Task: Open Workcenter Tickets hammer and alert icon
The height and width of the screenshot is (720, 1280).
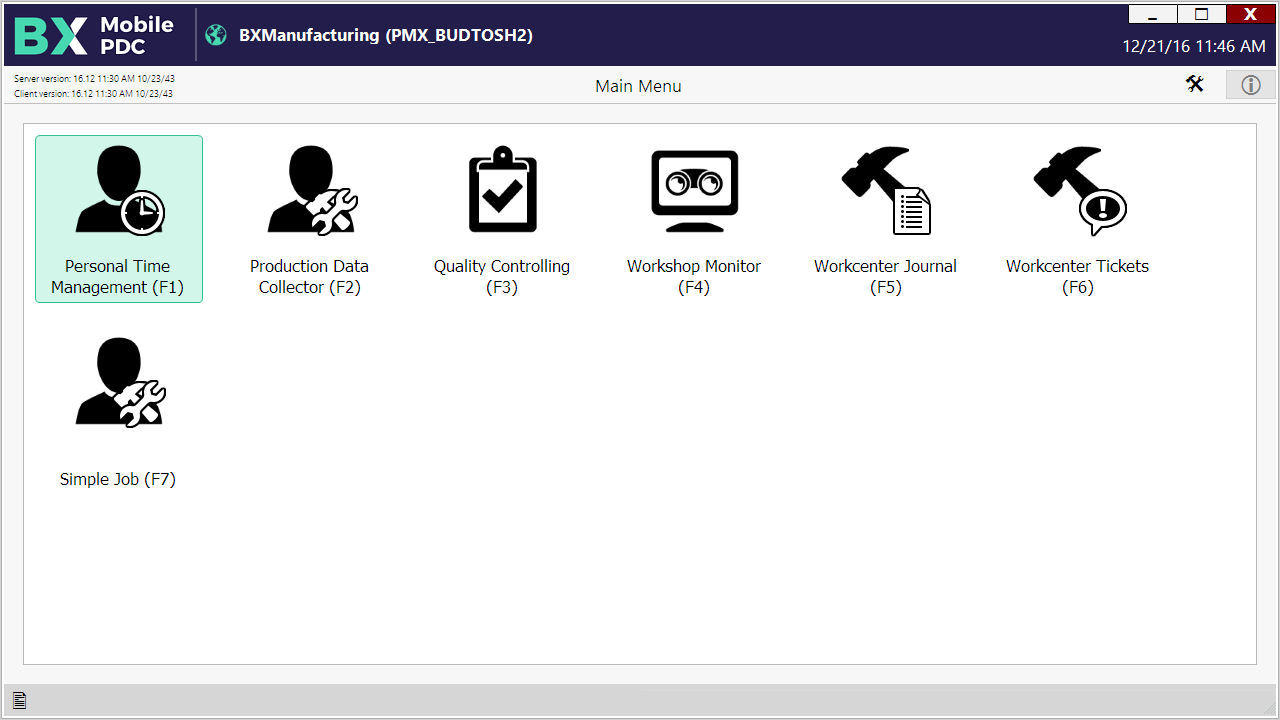Action: tap(1078, 191)
